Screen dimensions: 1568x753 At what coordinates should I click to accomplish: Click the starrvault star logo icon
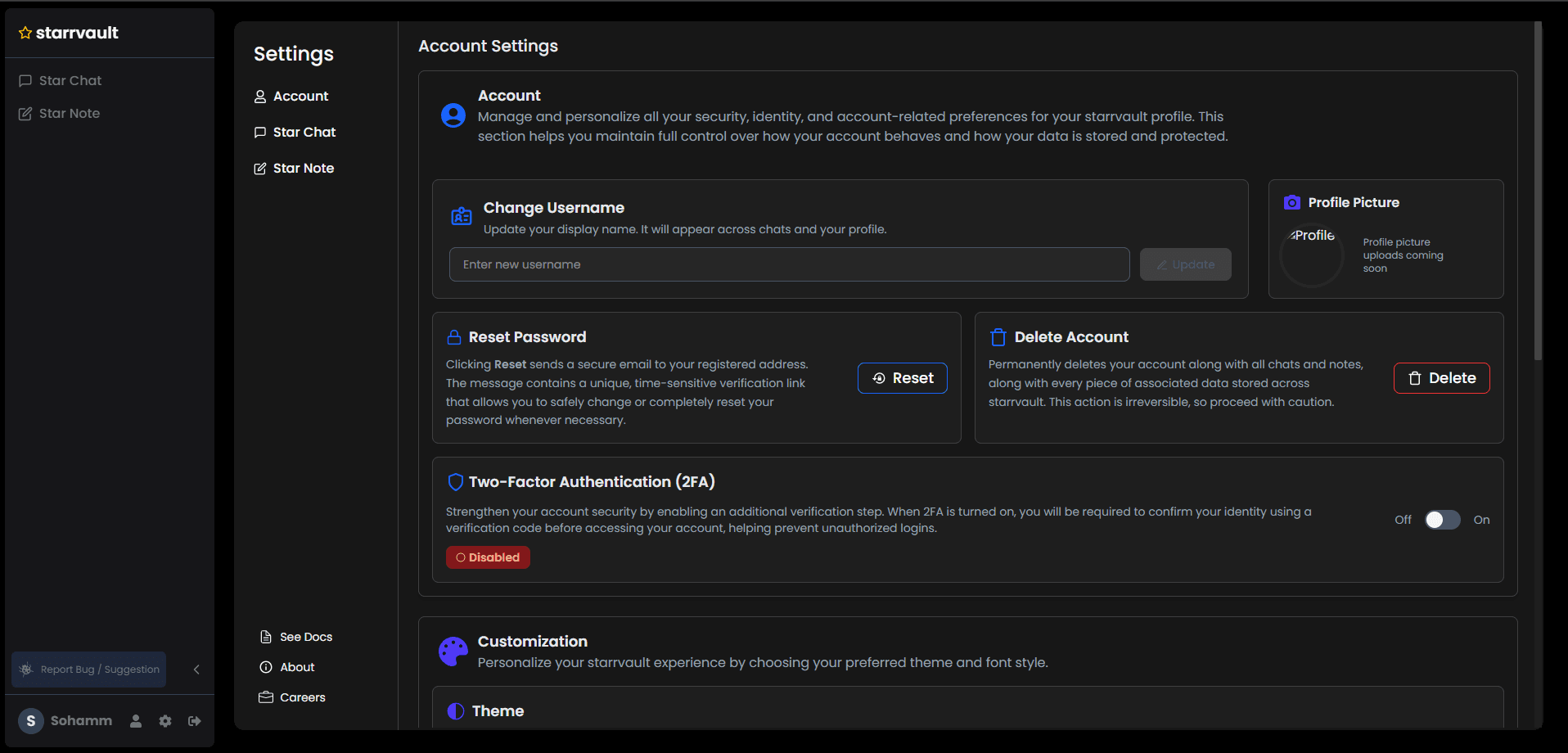(24, 33)
